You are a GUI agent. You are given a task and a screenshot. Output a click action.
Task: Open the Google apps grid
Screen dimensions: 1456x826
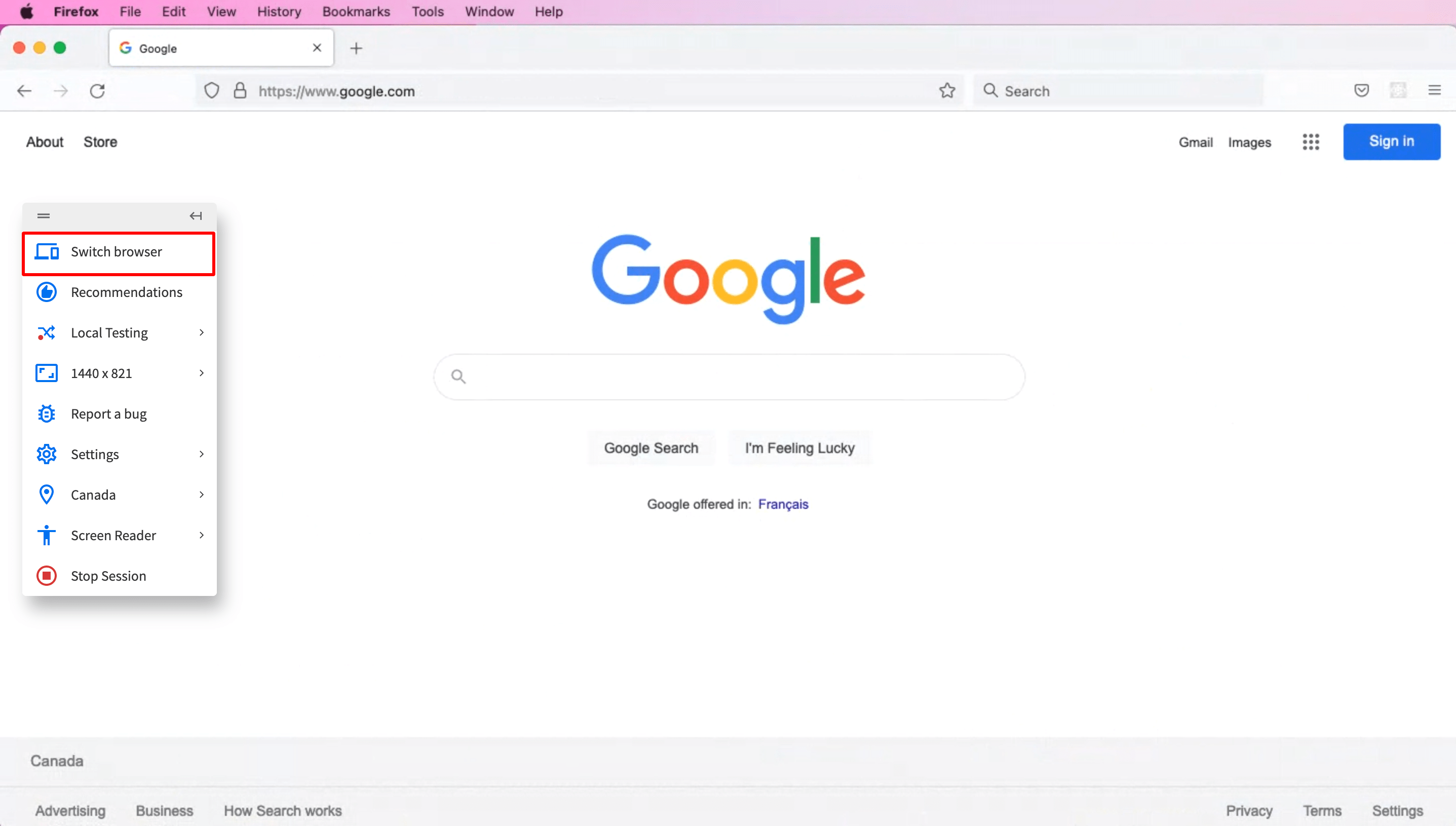click(1311, 142)
